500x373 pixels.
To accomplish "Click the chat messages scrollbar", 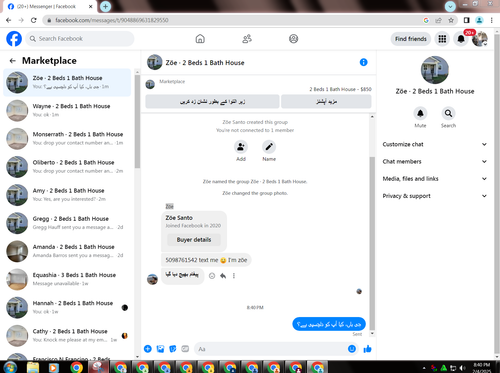I will (x=372, y=243).
